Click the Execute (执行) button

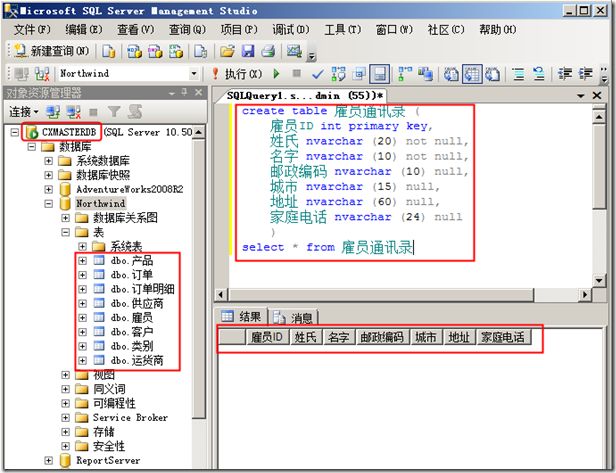pyautogui.click(x=237, y=74)
